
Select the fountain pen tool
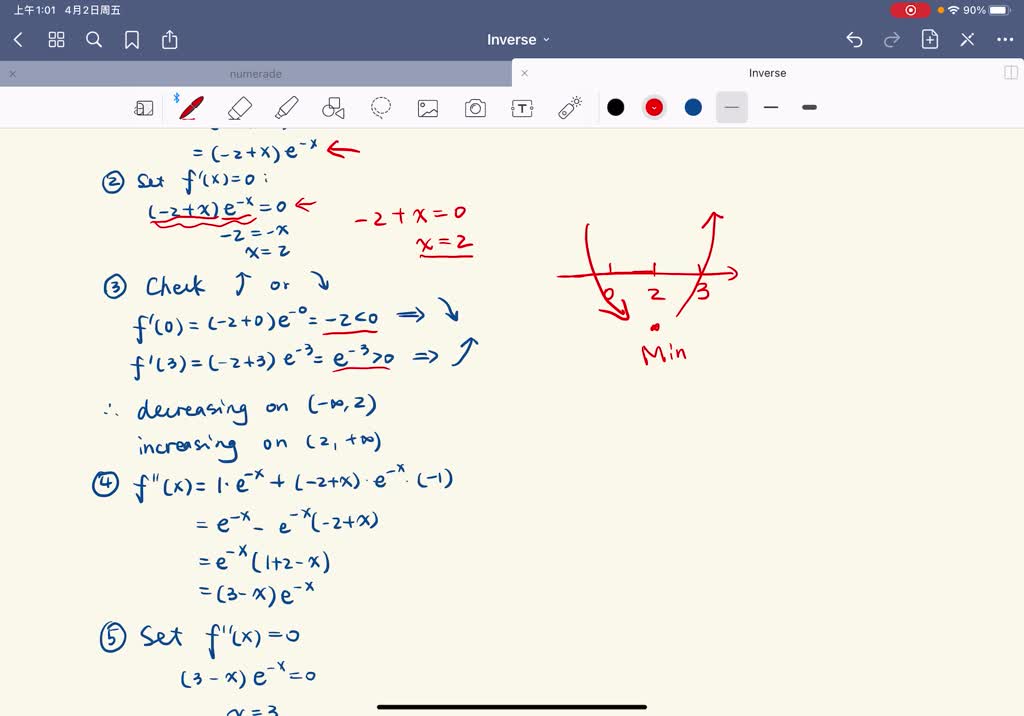click(x=191, y=107)
